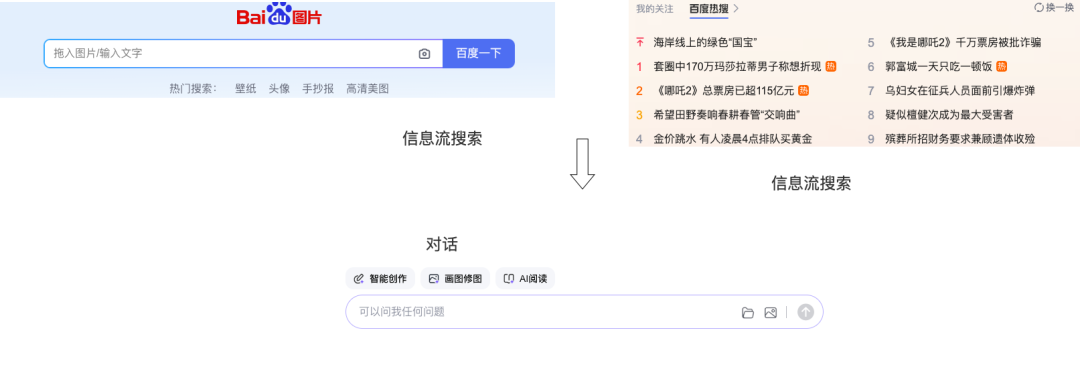1080x367 pixels.
Task: Open headline 乌妇女在征兵人员面前引爆炸弹
Action: coord(960,91)
